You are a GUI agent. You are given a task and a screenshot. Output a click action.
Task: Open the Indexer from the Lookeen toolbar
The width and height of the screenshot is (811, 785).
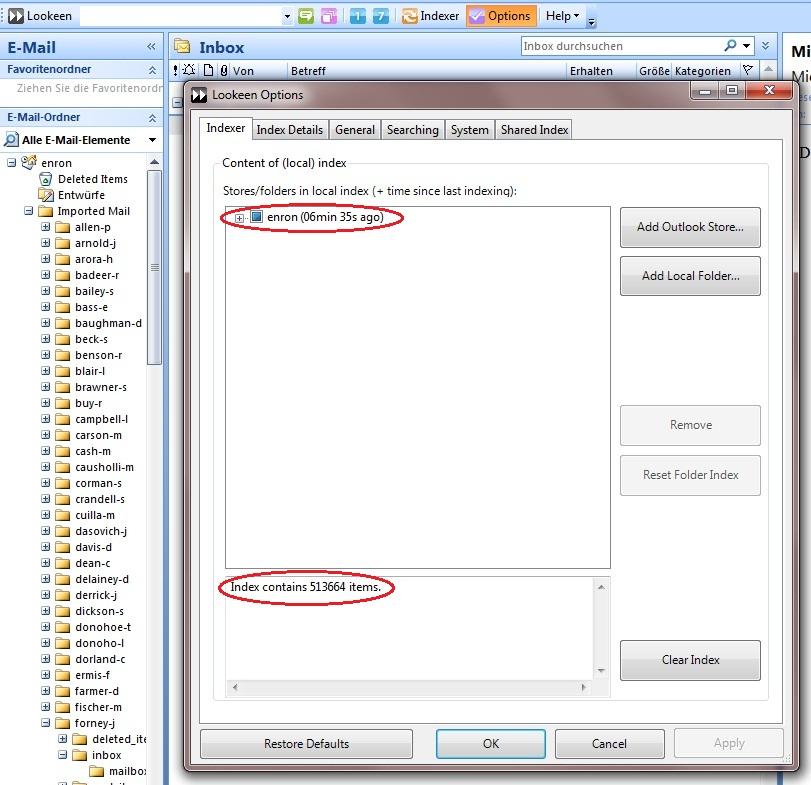click(430, 16)
